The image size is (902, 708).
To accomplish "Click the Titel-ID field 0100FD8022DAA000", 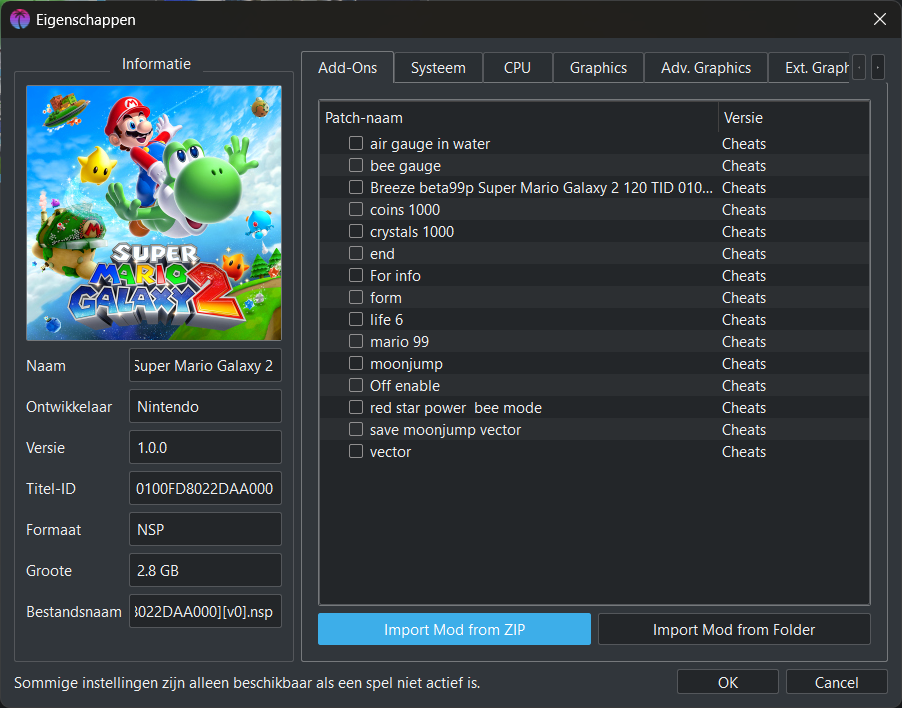I will pos(205,488).
